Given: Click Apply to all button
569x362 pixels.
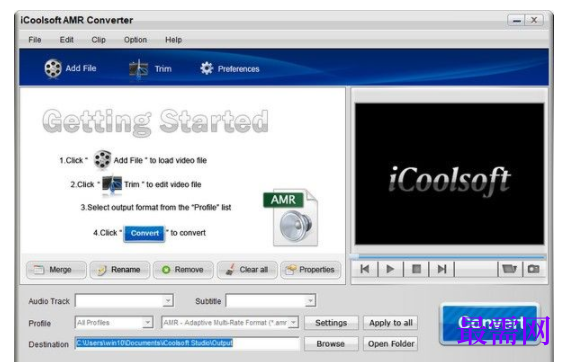Looking at the screenshot, I should (390, 323).
